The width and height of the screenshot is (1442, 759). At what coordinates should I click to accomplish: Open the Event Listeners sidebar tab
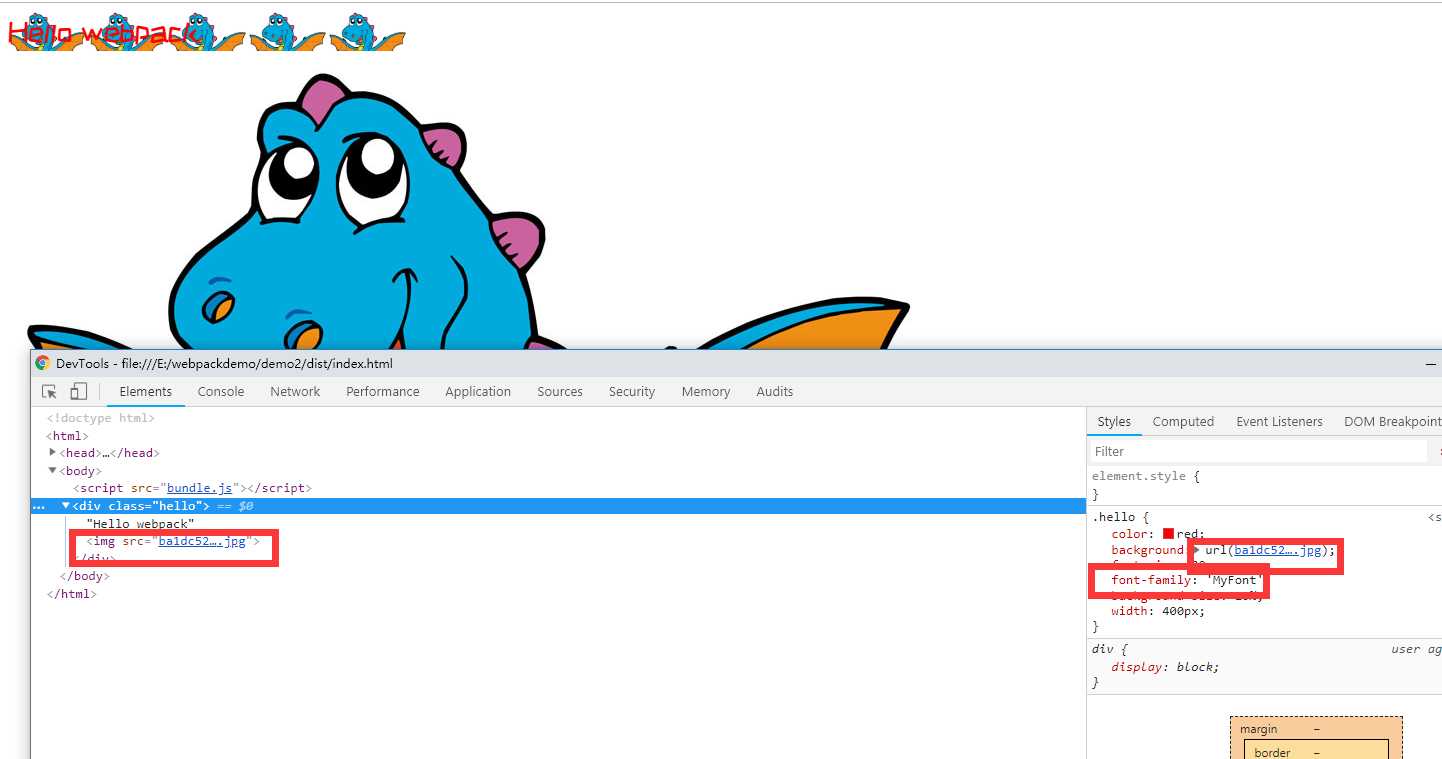coord(1279,421)
